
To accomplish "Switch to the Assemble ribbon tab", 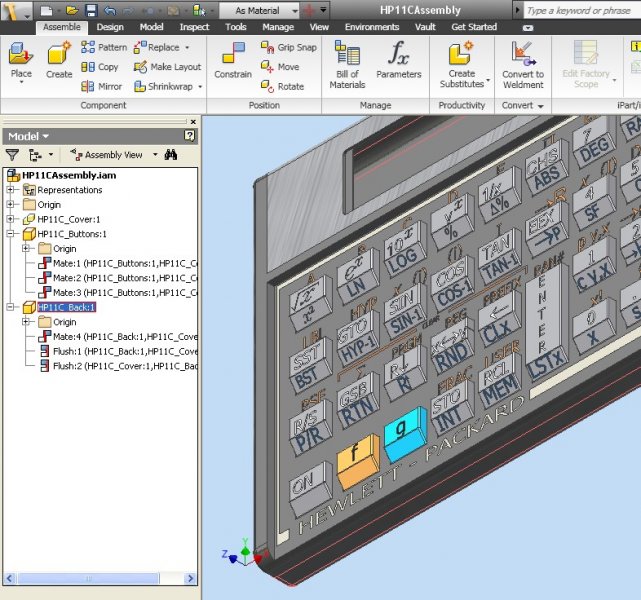I will tap(62, 27).
